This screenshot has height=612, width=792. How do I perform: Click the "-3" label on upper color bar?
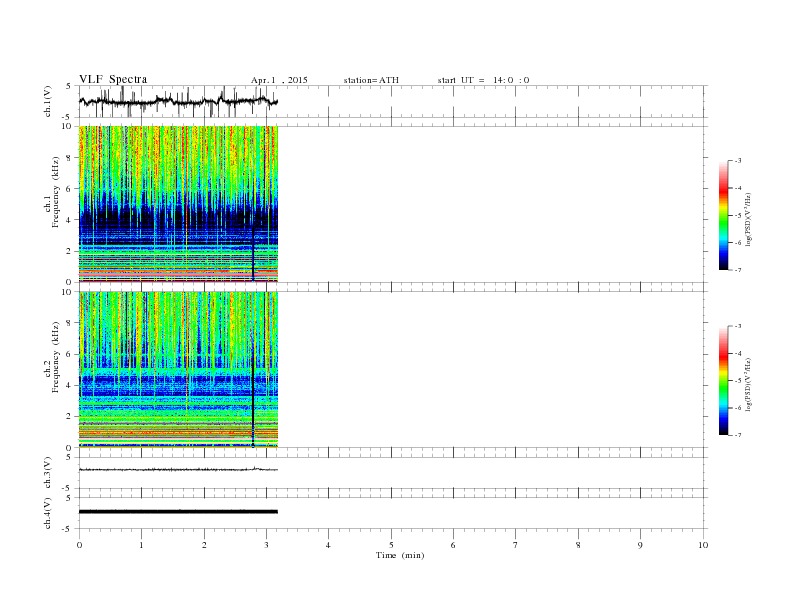point(738,161)
